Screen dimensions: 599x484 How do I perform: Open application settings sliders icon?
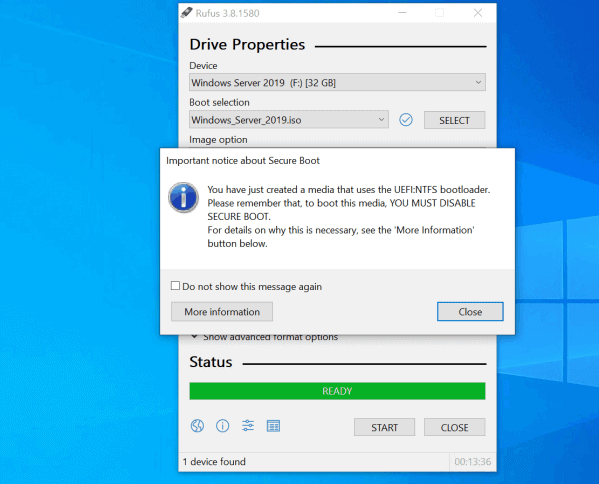(x=248, y=426)
